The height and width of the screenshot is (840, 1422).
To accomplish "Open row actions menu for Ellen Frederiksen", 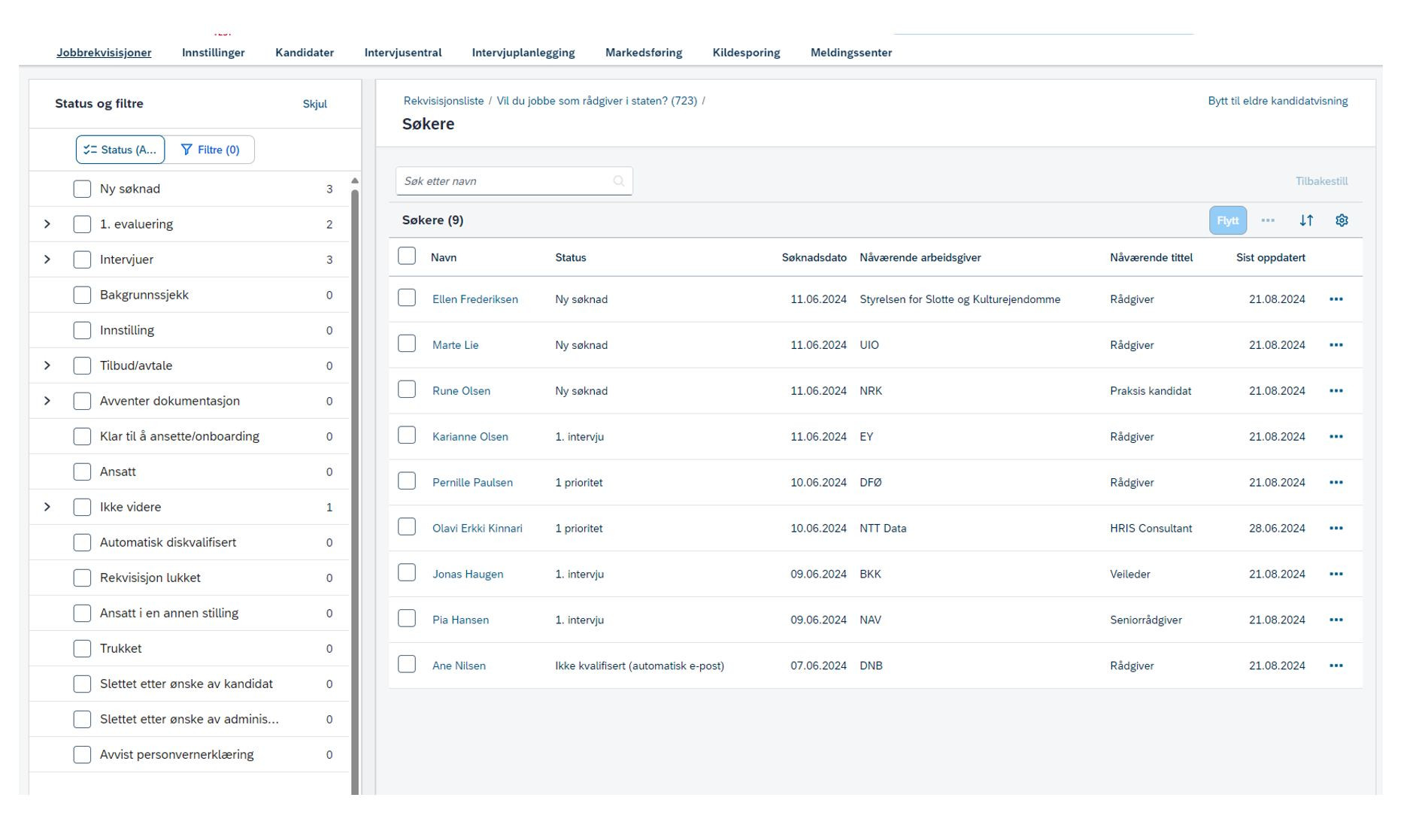I will point(1336,299).
